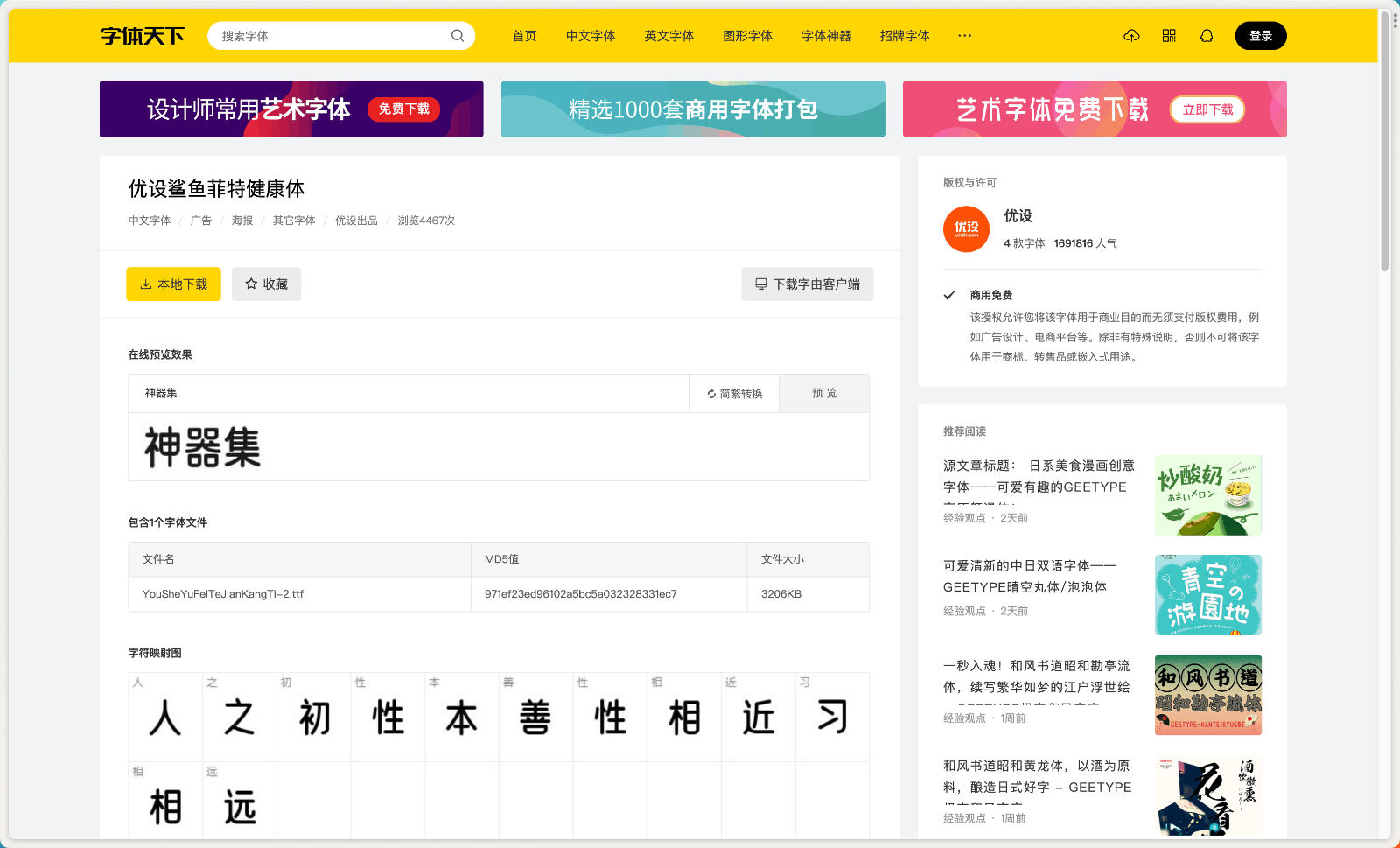Open the 中文字体 menu item

(590, 35)
